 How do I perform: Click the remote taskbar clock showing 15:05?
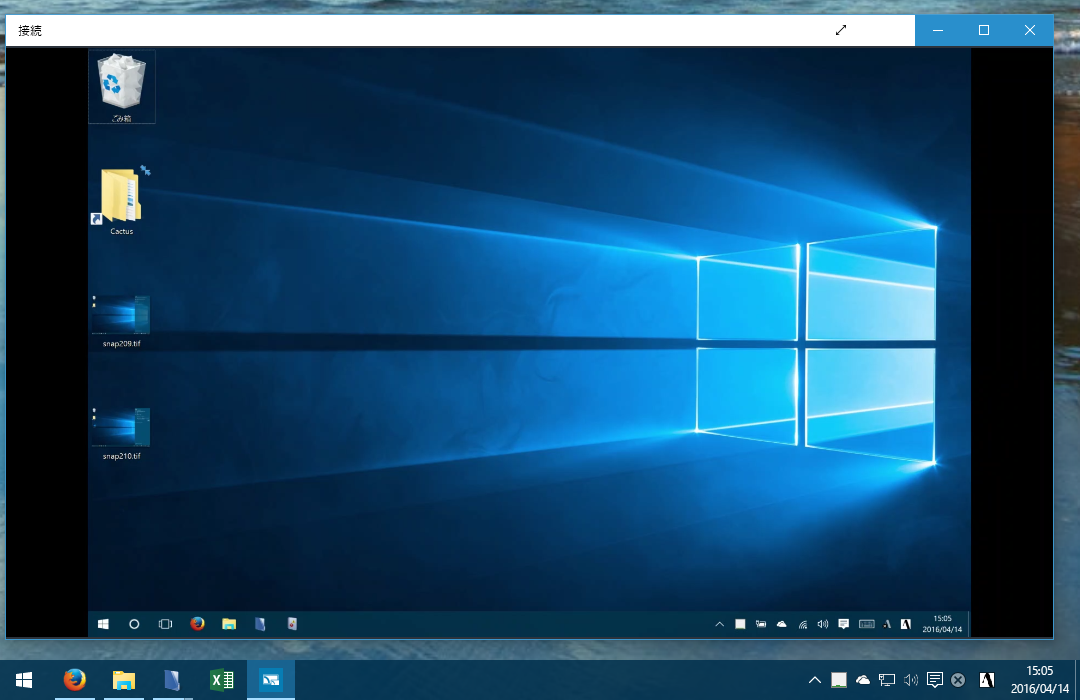(942, 624)
